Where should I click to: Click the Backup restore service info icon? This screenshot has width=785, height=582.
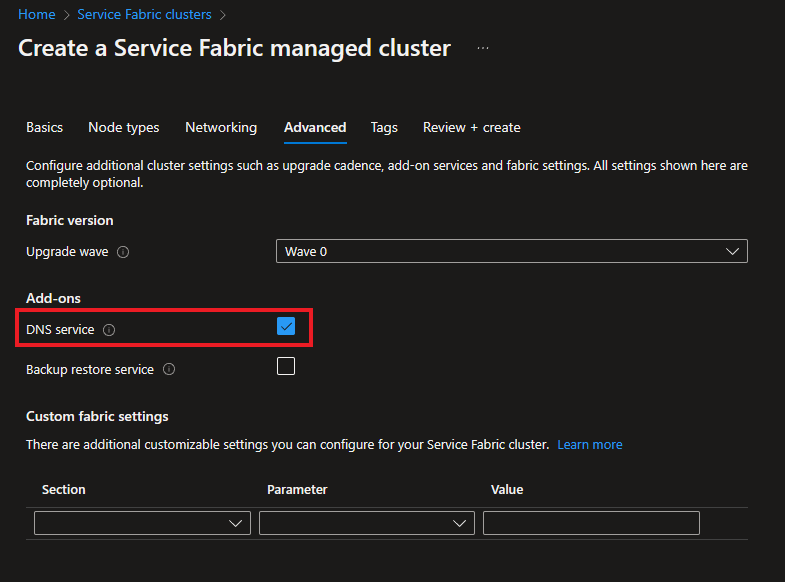coord(169,370)
